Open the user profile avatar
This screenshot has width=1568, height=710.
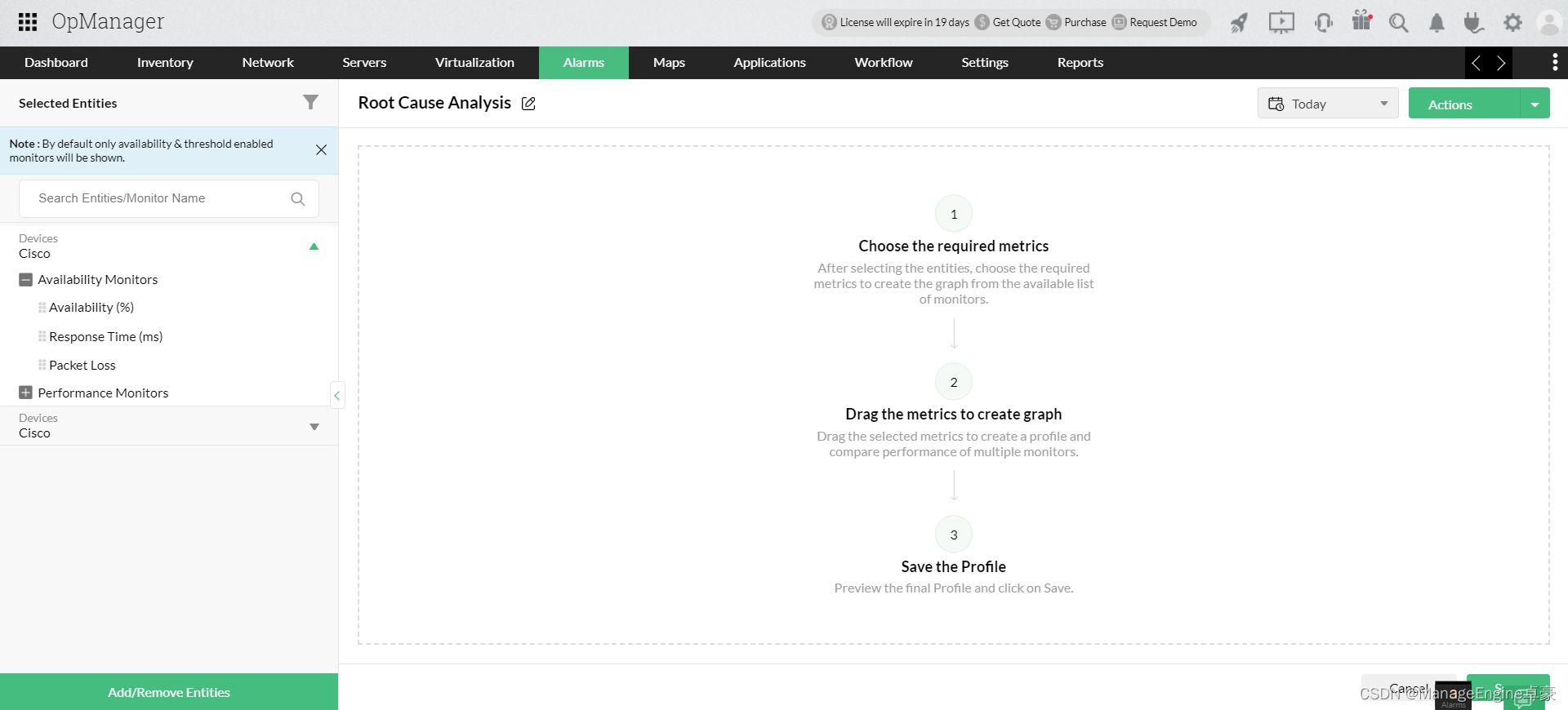[1549, 23]
